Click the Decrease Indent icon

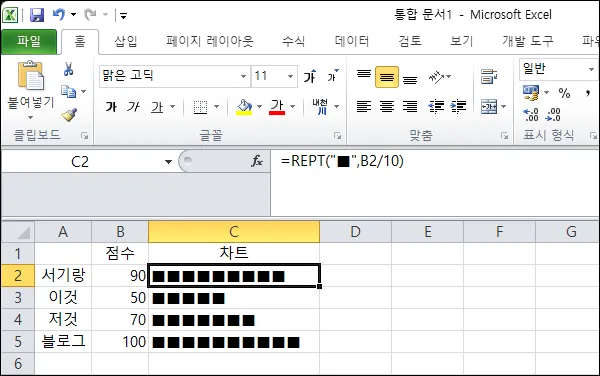[x=436, y=107]
